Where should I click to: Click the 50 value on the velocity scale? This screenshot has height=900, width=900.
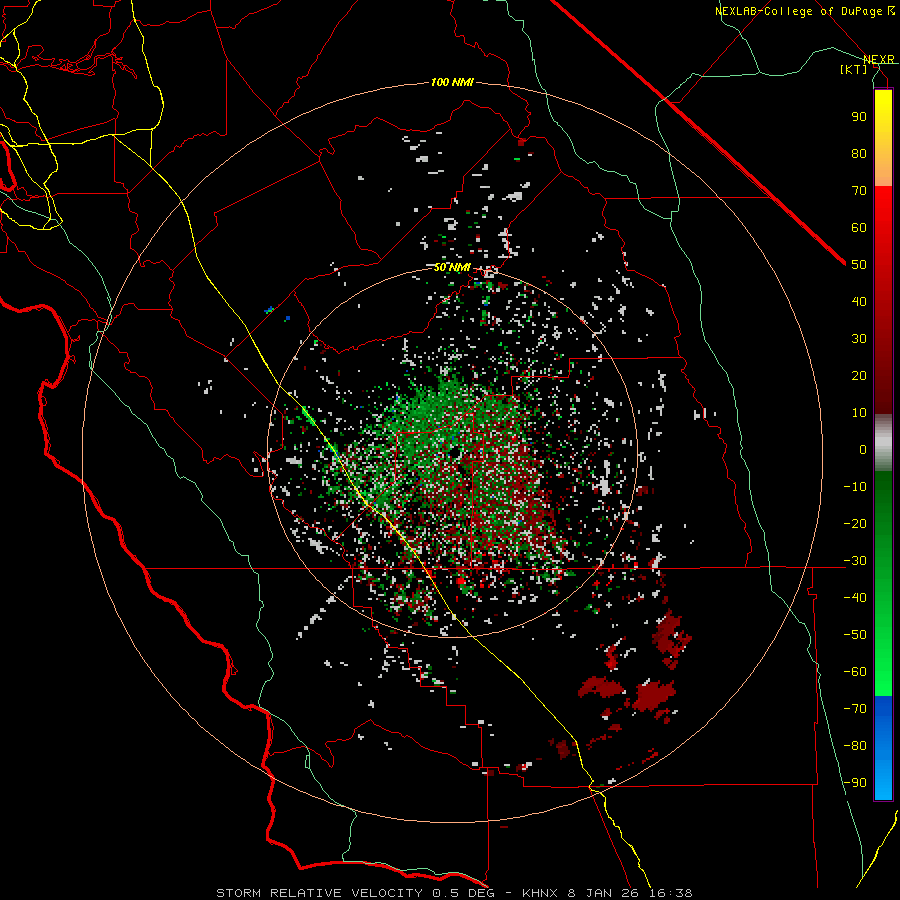pyautogui.click(x=859, y=265)
